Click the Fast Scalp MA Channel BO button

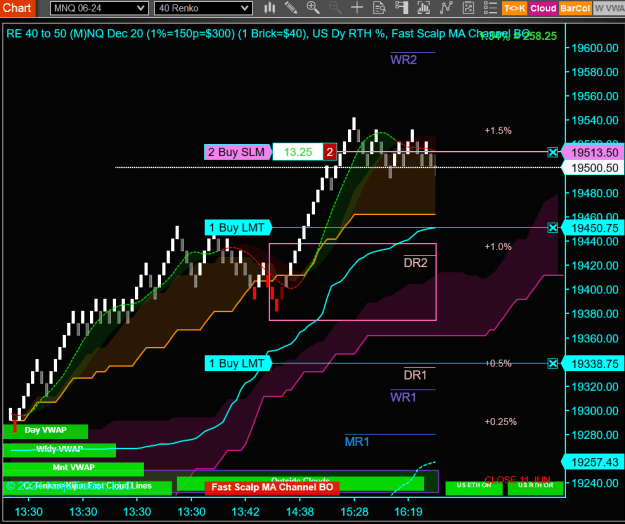(x=272, y=487)
